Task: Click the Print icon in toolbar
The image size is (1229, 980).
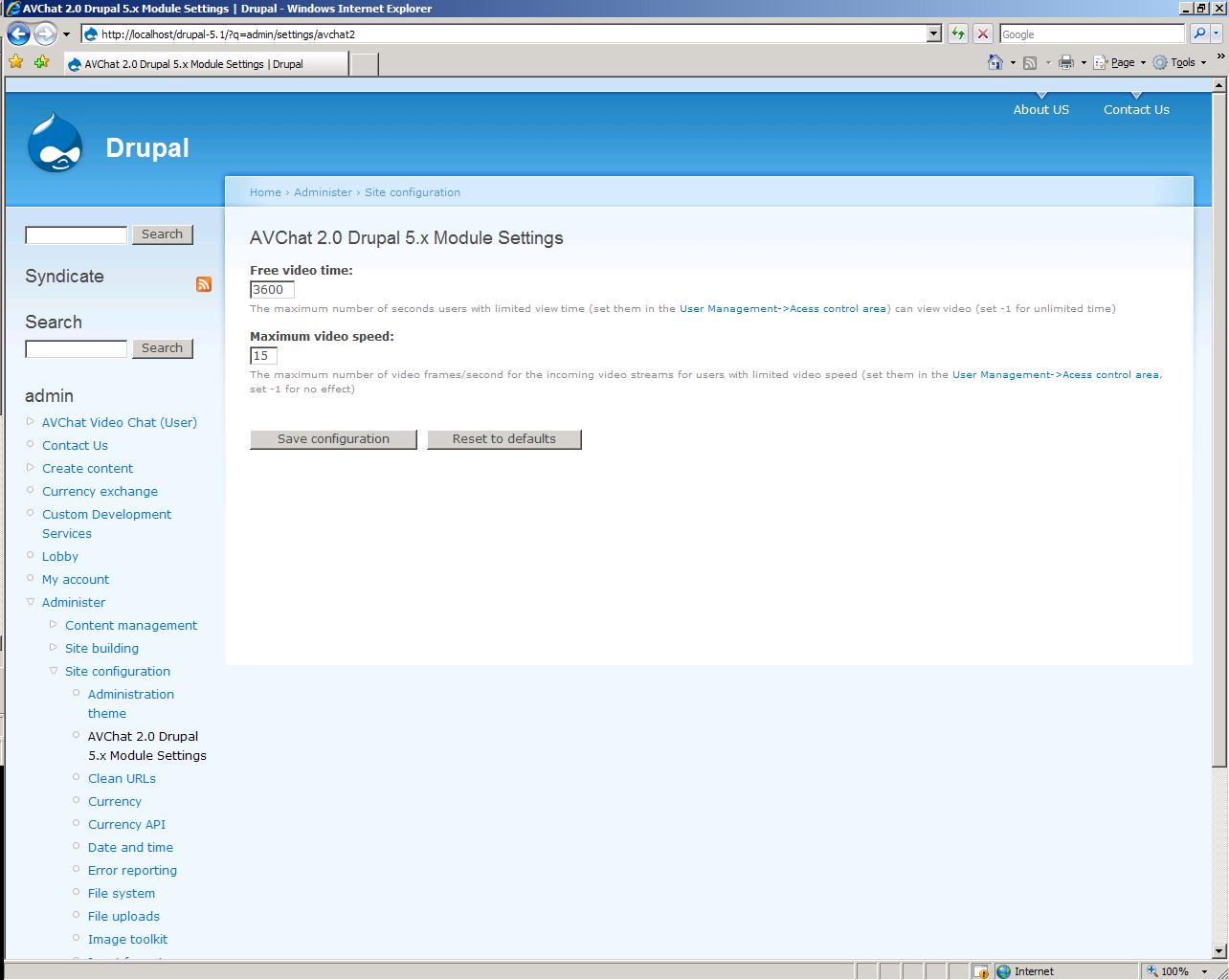Action: coord(1065,62)
